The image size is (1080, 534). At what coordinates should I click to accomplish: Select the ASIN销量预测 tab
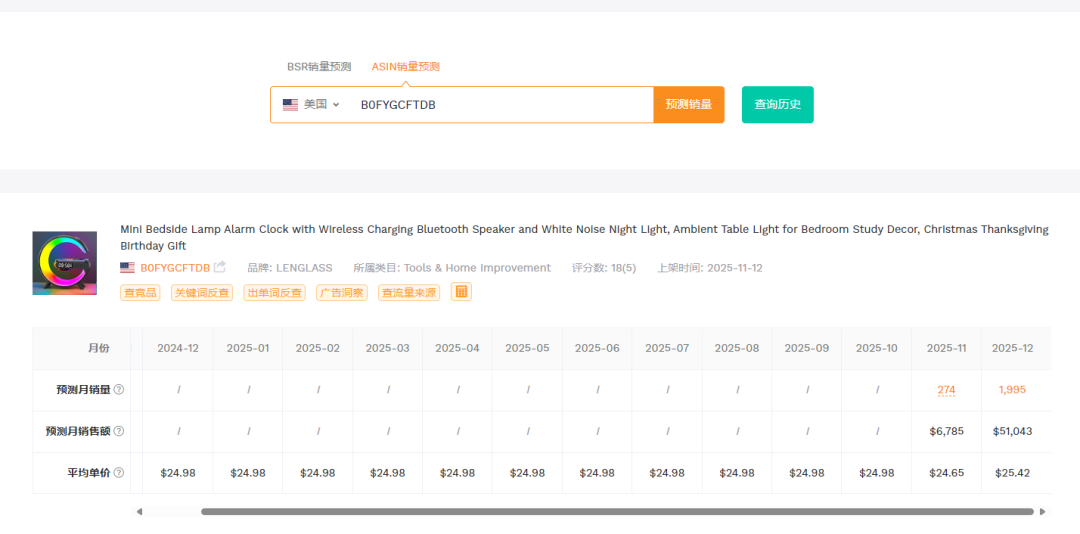[x=405, y=67]
